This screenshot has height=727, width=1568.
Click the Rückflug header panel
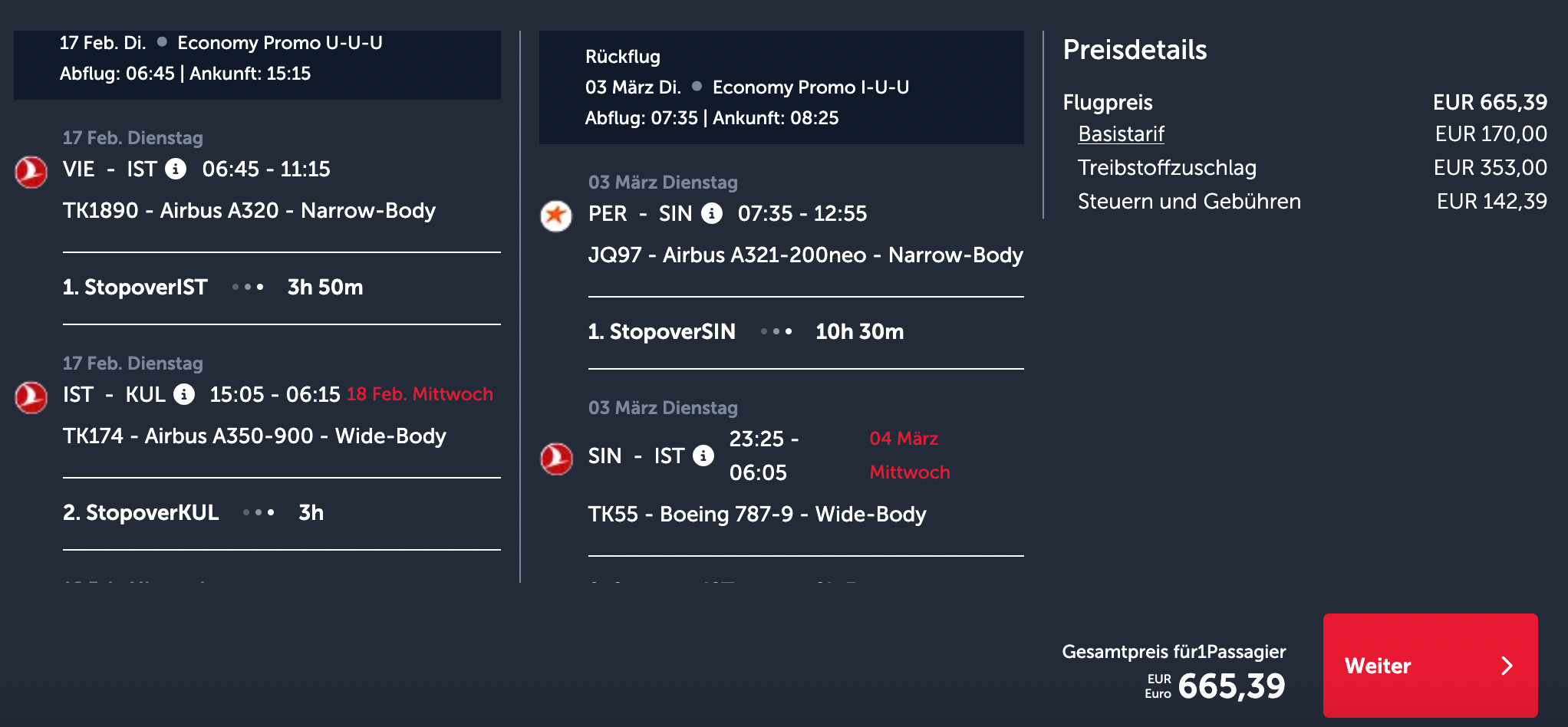click(x=781, y=87)
